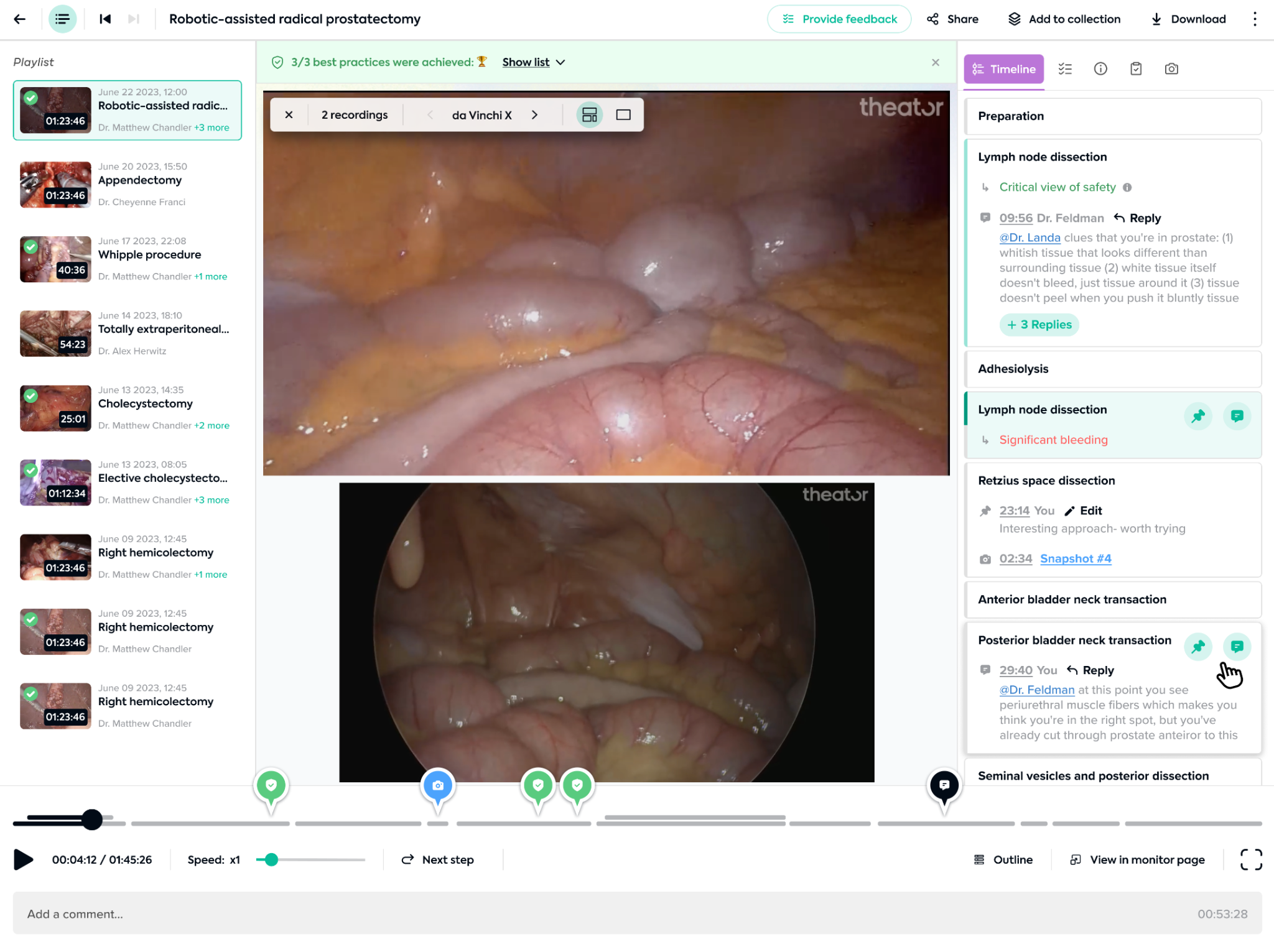Pin the Lymph node dissection step with Significant bleeding
The height and width of the screenshot is (952, 1274).
tap(1198, 417)
